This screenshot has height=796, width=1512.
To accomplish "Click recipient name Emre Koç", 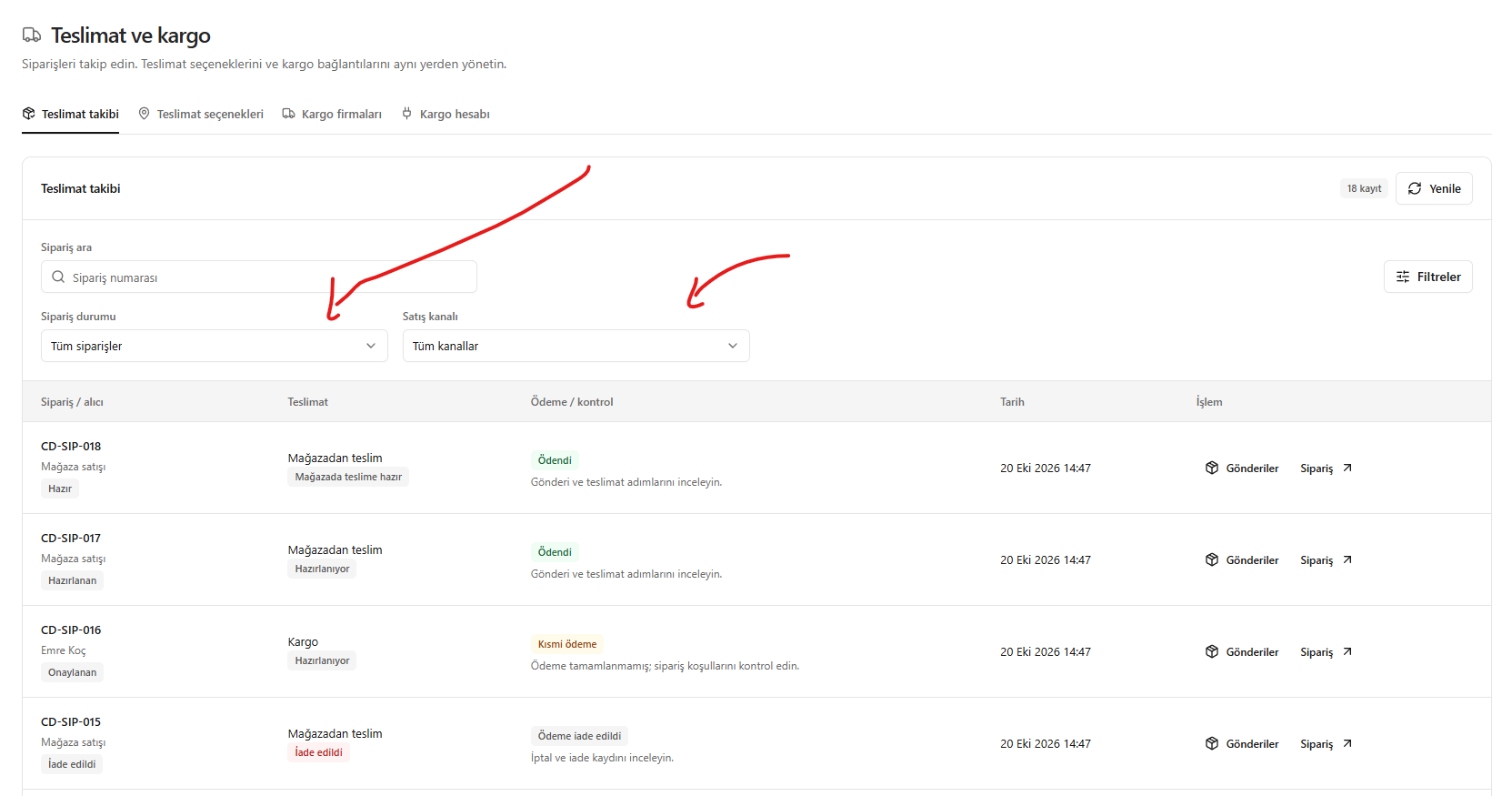I will [x=64, y=650].
